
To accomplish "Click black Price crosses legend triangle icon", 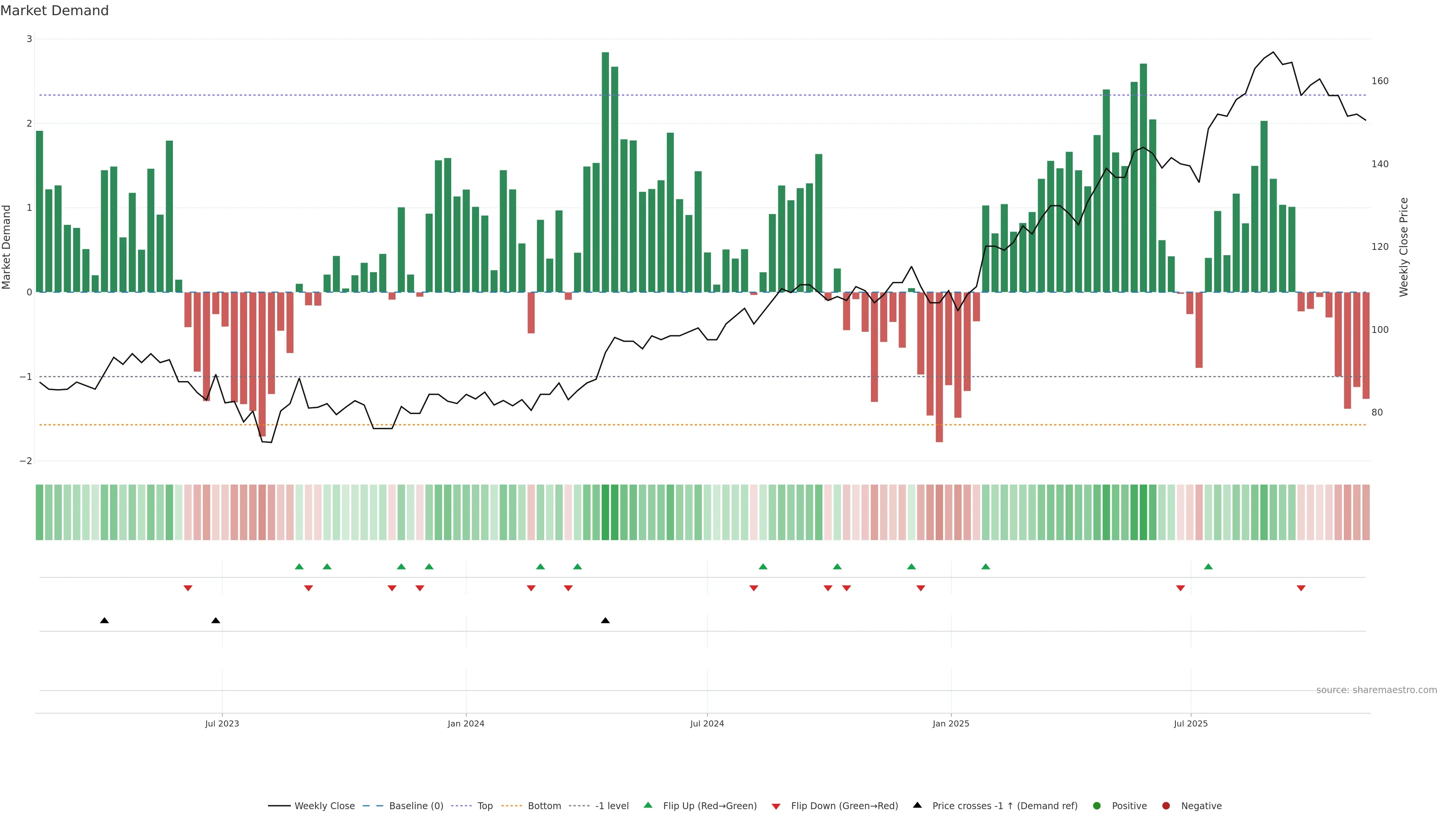I will coord(917,805).
